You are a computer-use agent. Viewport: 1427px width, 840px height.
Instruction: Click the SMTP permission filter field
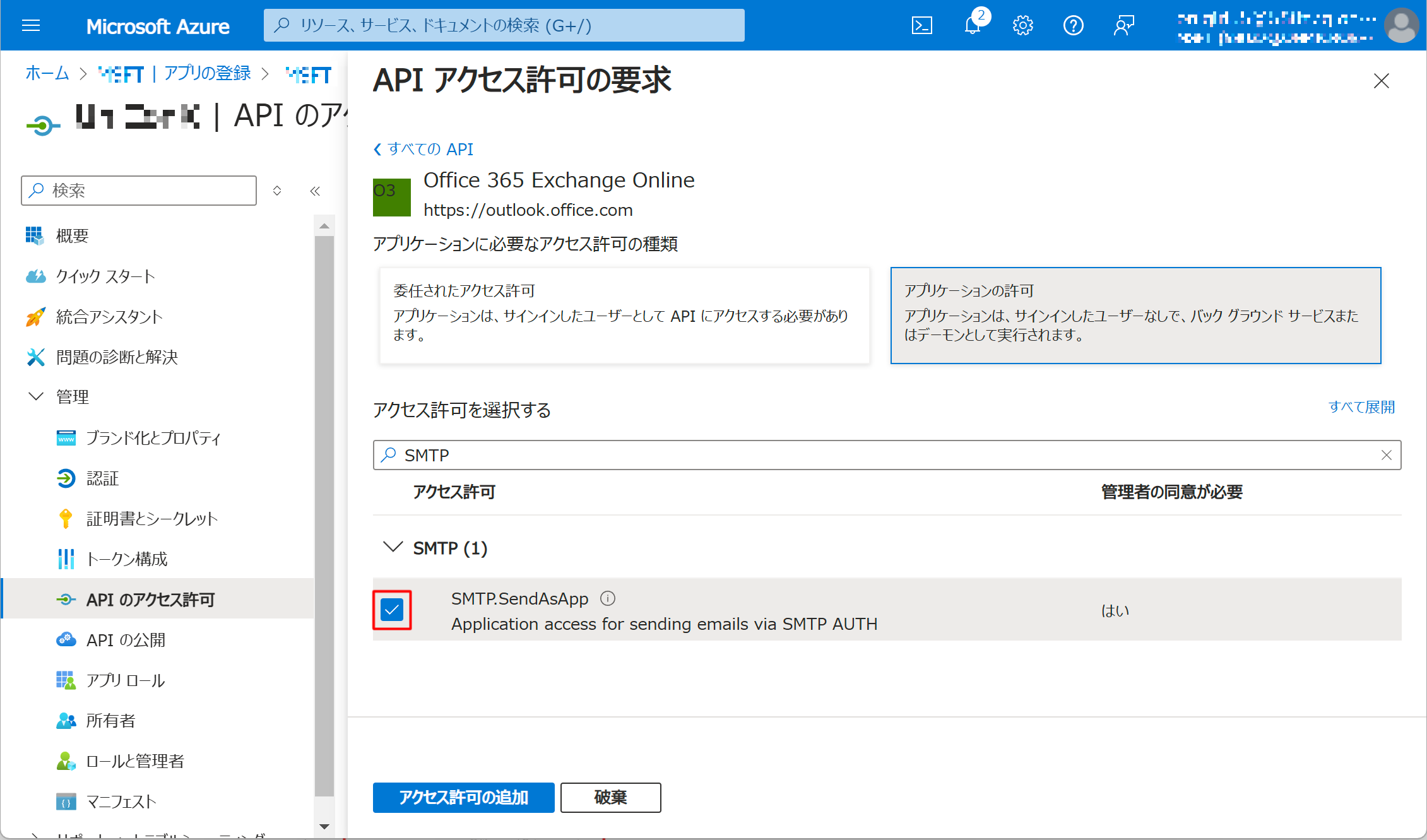coord(887,455)
